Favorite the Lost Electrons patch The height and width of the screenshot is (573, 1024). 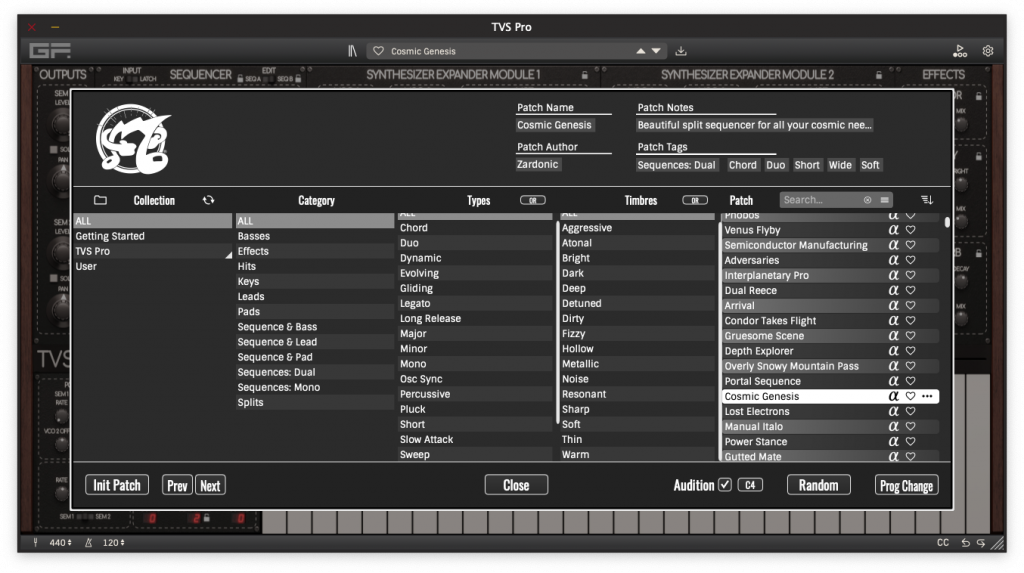click(910, 411)
